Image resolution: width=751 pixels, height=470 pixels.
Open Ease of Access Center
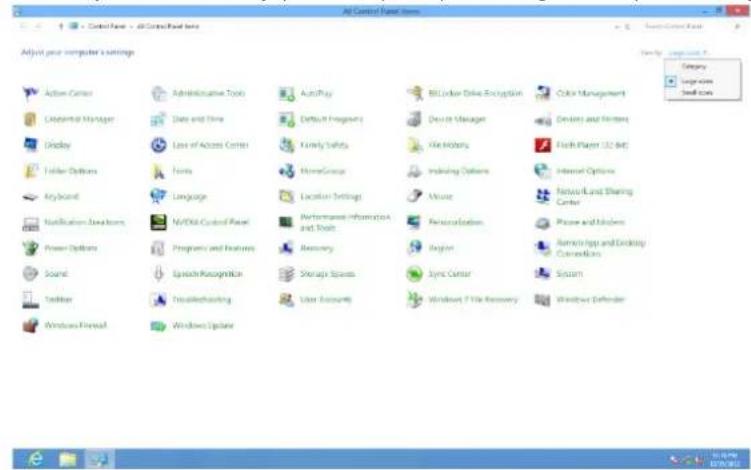click(200, 145)
